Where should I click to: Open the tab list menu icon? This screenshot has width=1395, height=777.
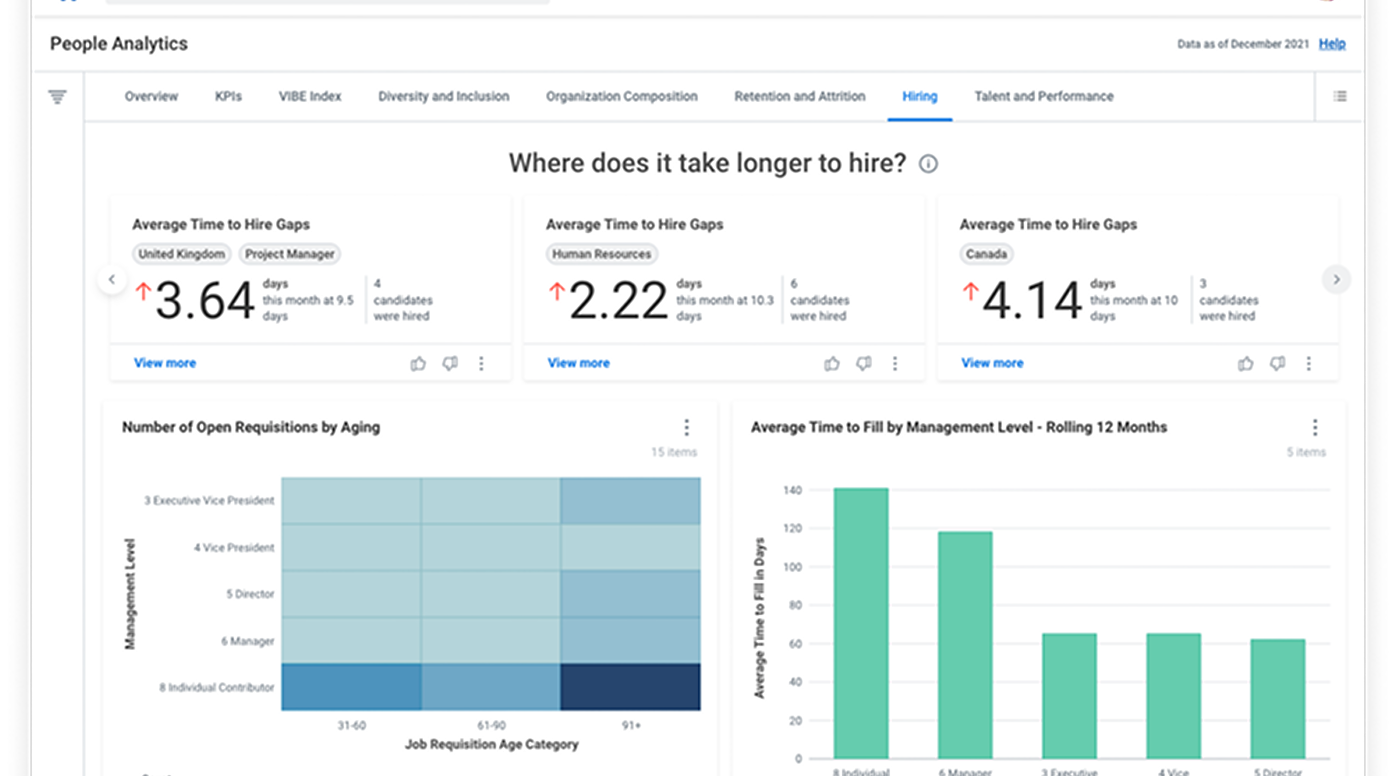coord(1340,96)
